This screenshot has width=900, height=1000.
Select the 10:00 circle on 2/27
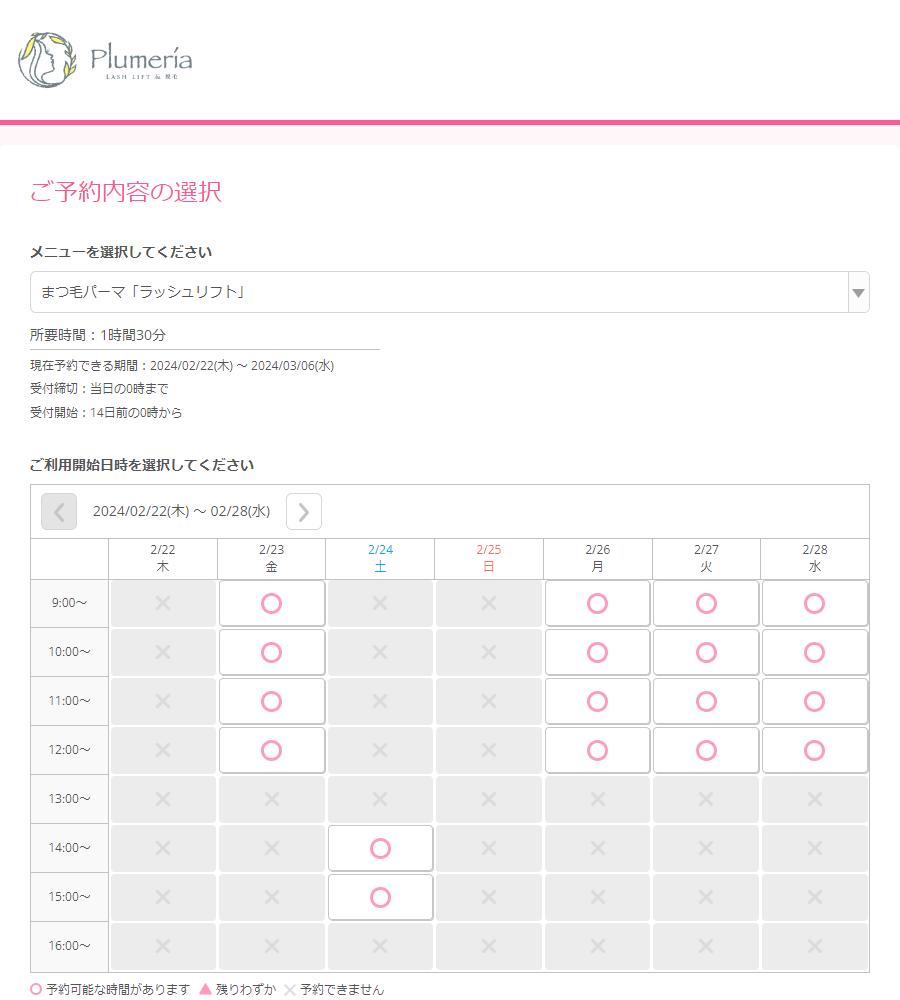706,652
